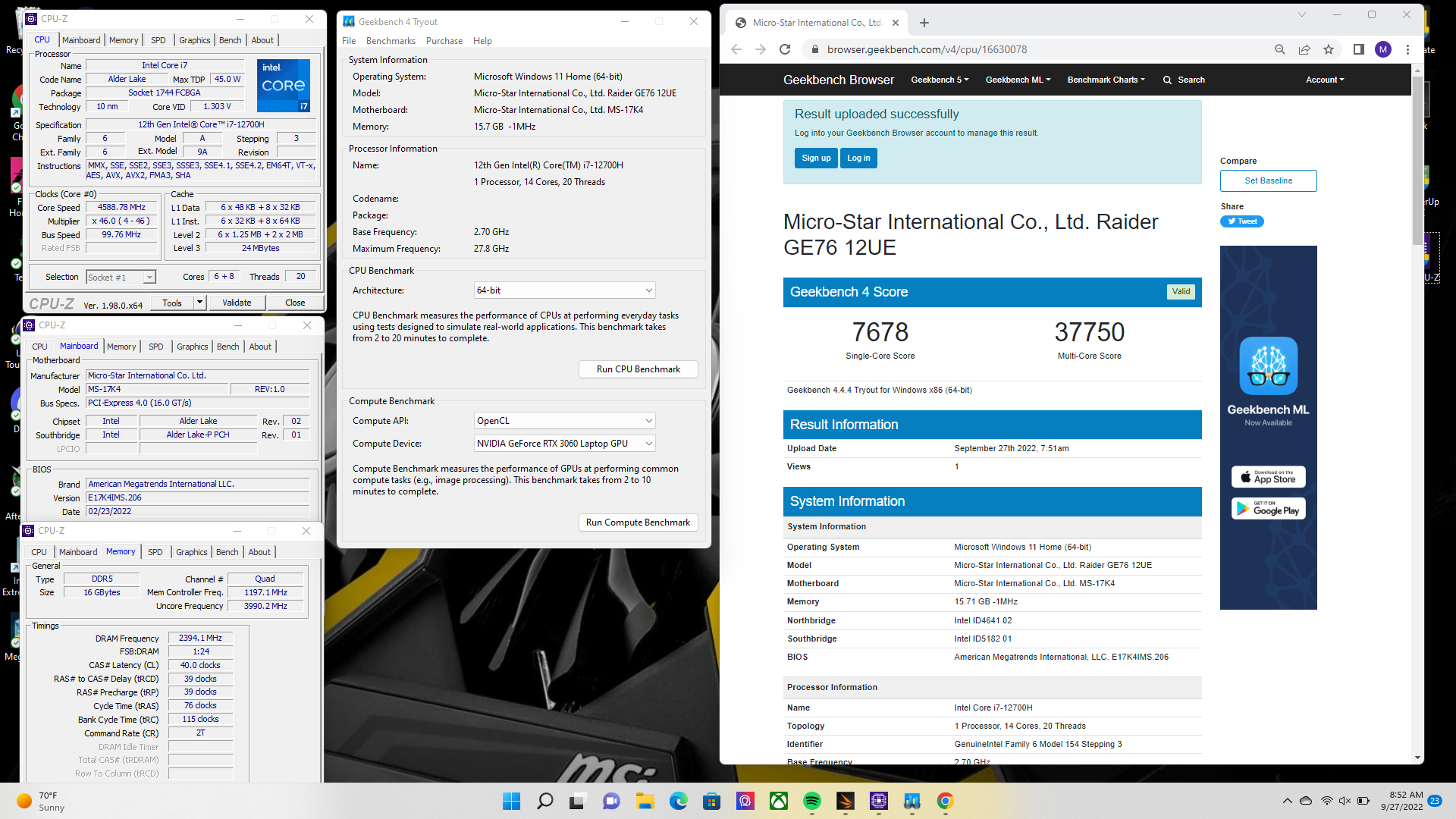Viewport: 1456px width, 819px height.
Task: Switch to Geekbench via taskbar icon
Action: click(x=912, y=801)
